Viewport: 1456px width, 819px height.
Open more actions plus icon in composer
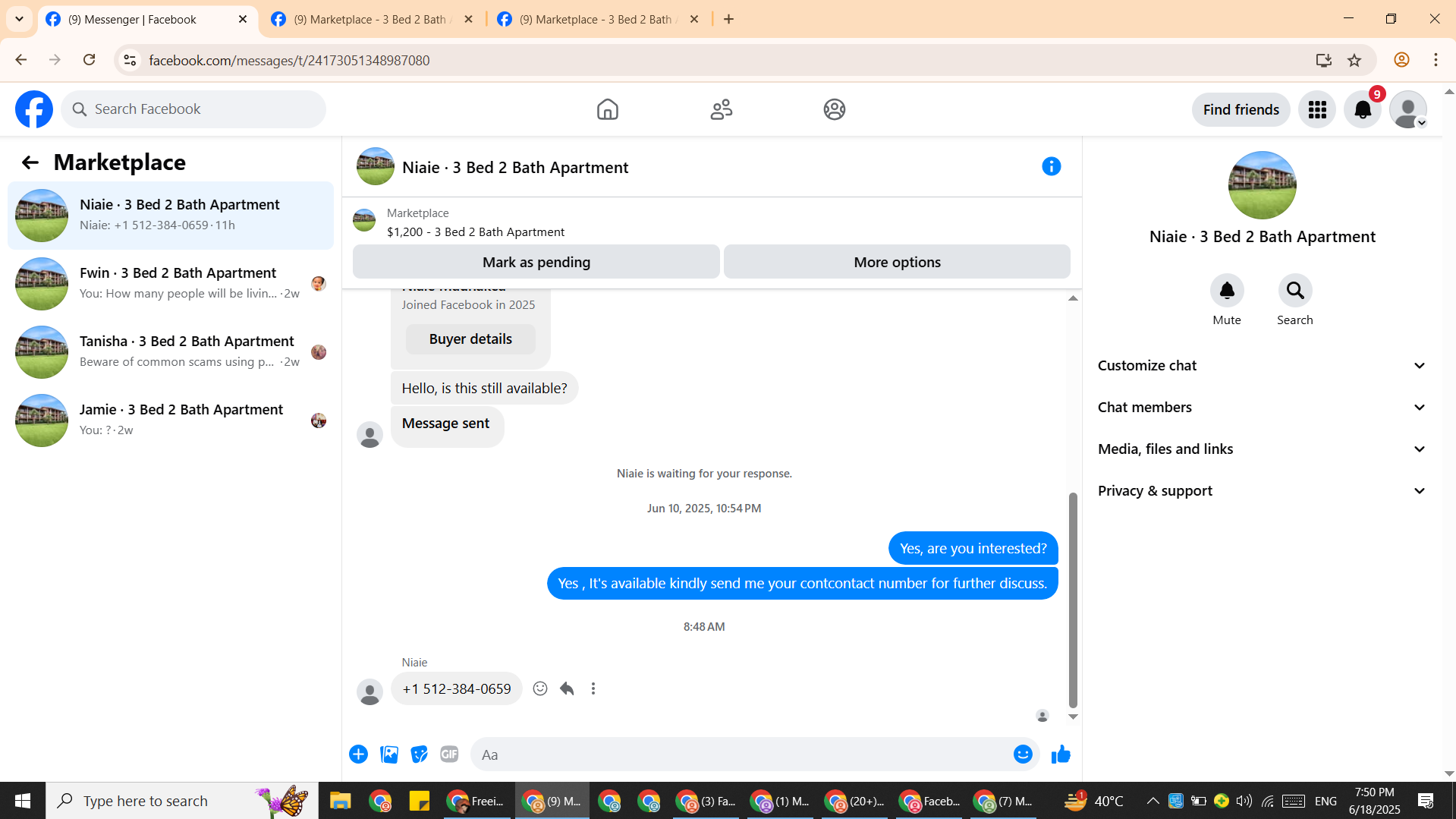(x=358, y=754)
